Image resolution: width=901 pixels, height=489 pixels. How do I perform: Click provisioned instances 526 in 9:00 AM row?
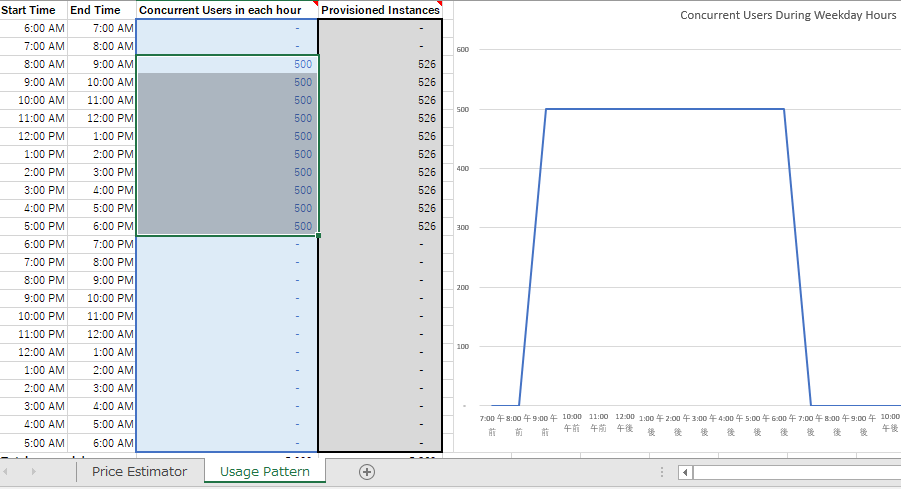click(380, 82)
